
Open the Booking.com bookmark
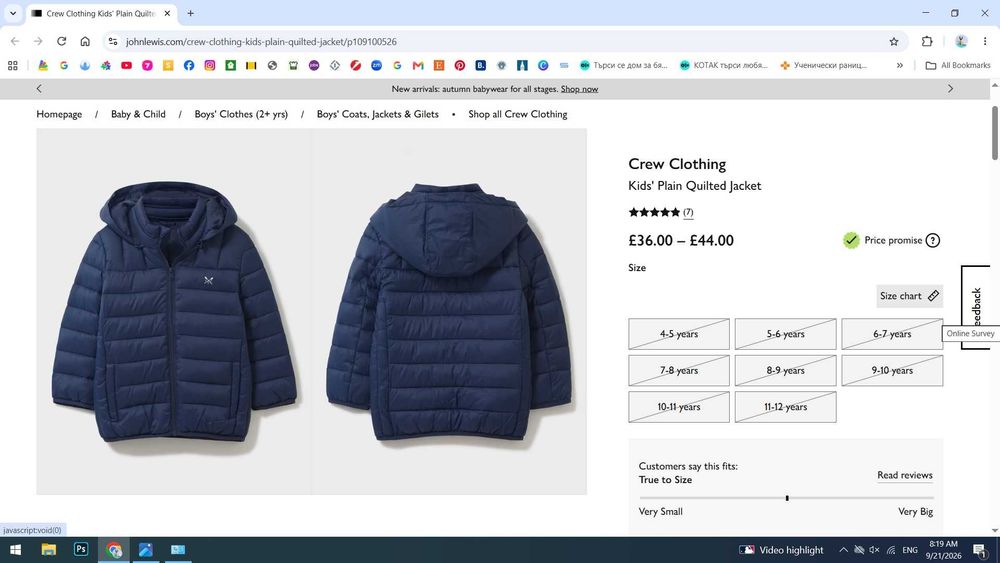(x=480, y=65)
